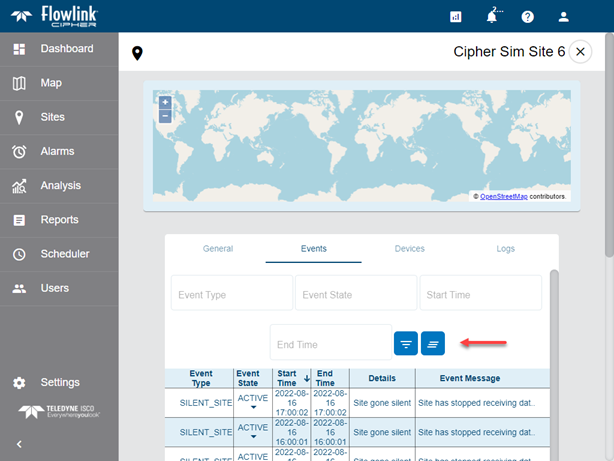
Task: Switch to the Devices tab
Action: tap(409, 249)
